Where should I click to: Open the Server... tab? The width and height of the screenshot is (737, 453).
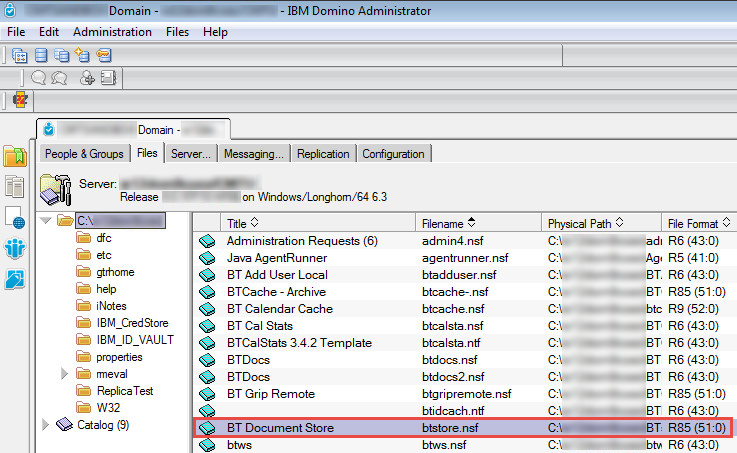tap(191, 154)
